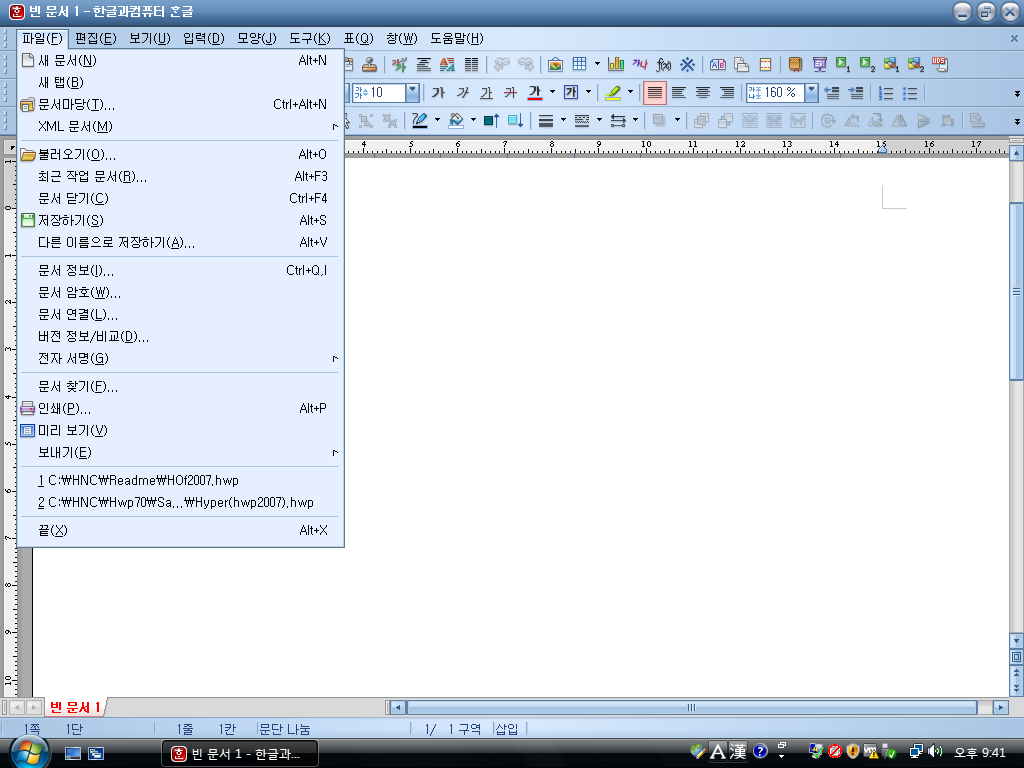The height and width of the screenshot is (768, 1024).
Task: Click the send backward light square arrow icon
Action: click(515, 120)
